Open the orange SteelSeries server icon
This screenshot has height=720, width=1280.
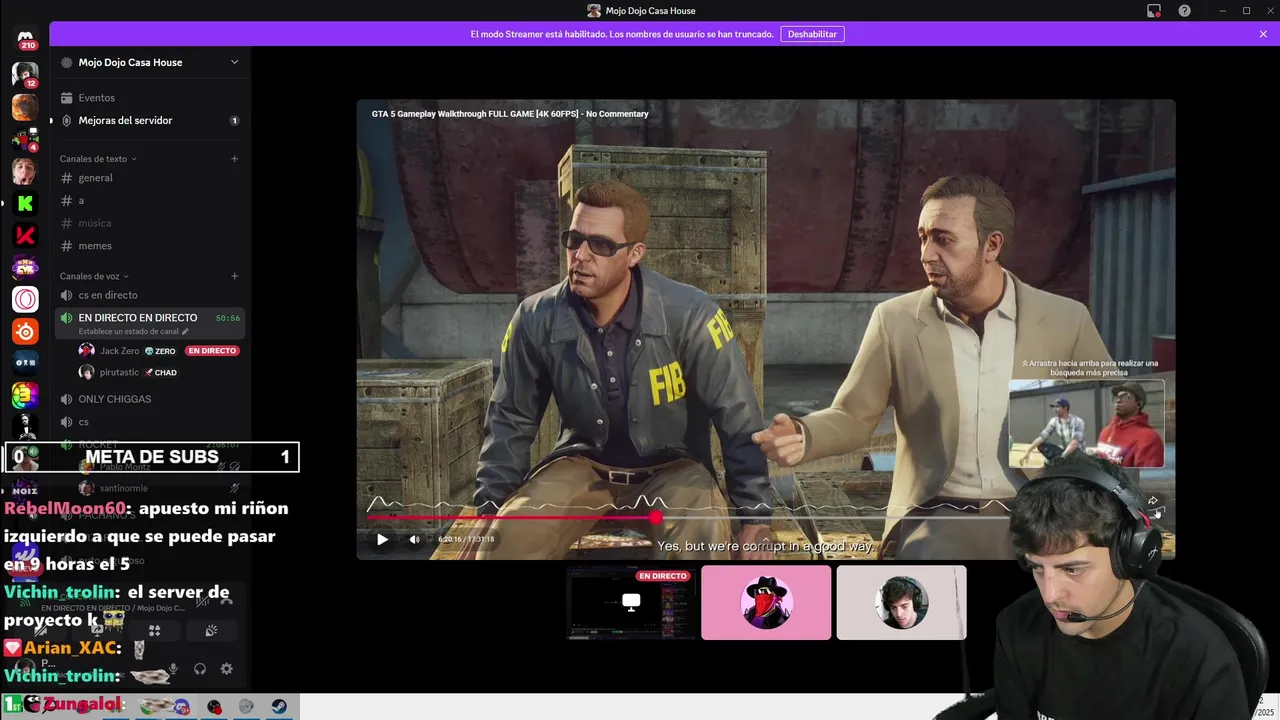coord(25,331)
